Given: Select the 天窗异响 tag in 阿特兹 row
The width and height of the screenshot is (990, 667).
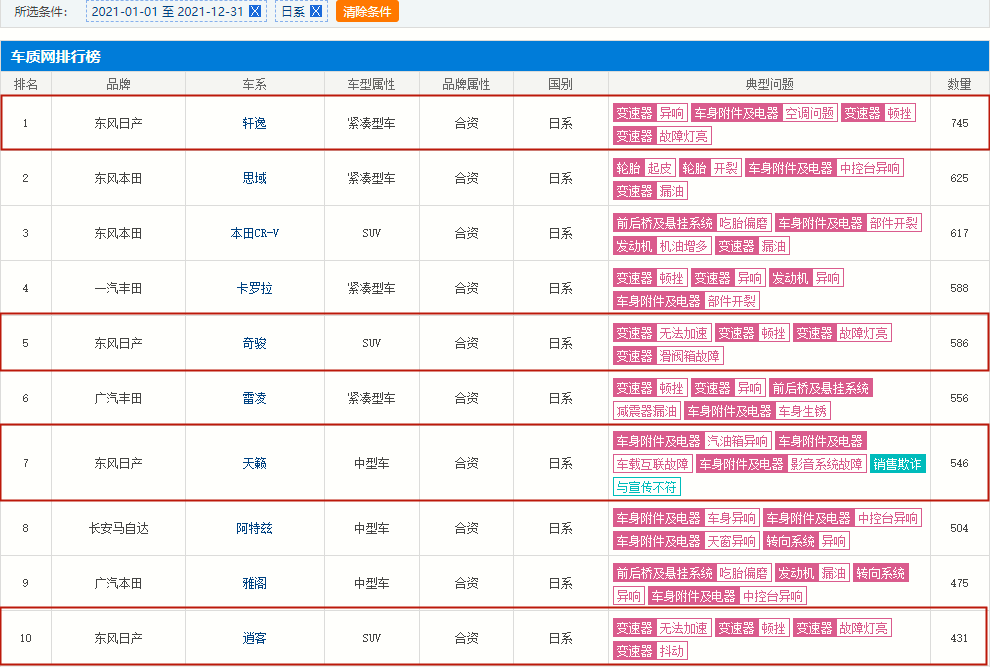Looking at the screenshot, I should click(731, 541).
